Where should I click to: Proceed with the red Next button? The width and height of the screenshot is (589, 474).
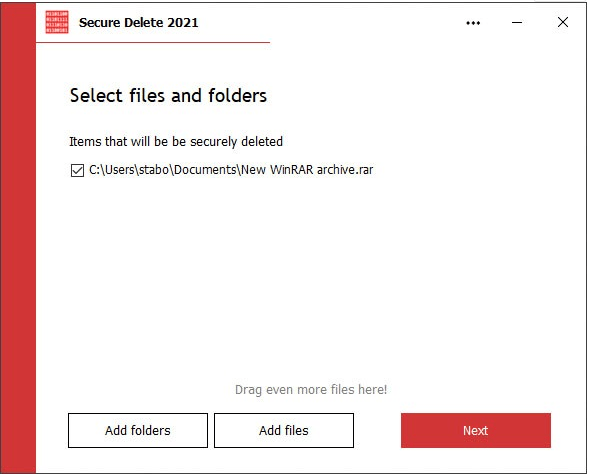(476, 430)
